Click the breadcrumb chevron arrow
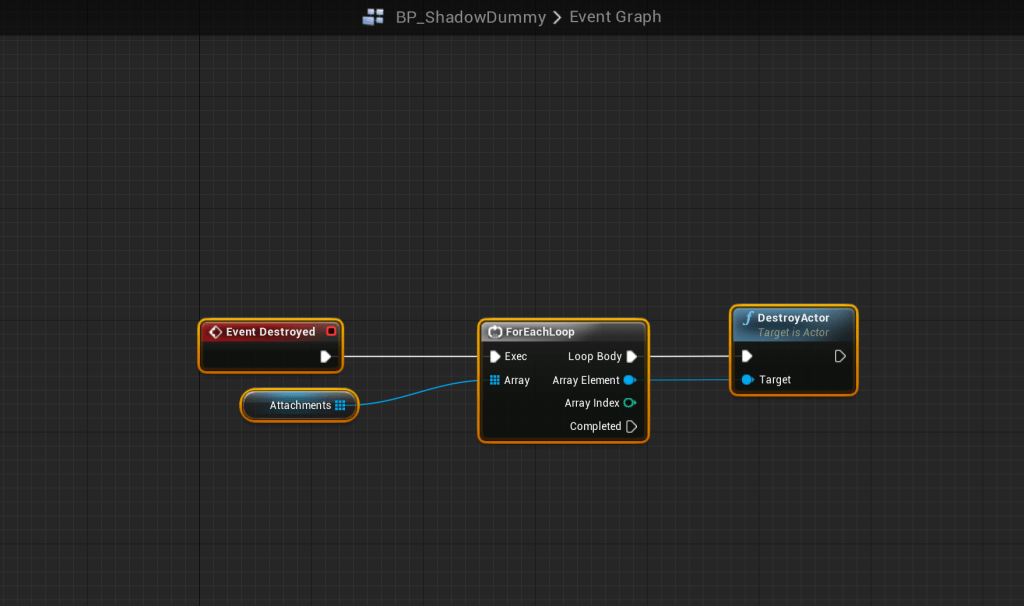 point(557,17)
